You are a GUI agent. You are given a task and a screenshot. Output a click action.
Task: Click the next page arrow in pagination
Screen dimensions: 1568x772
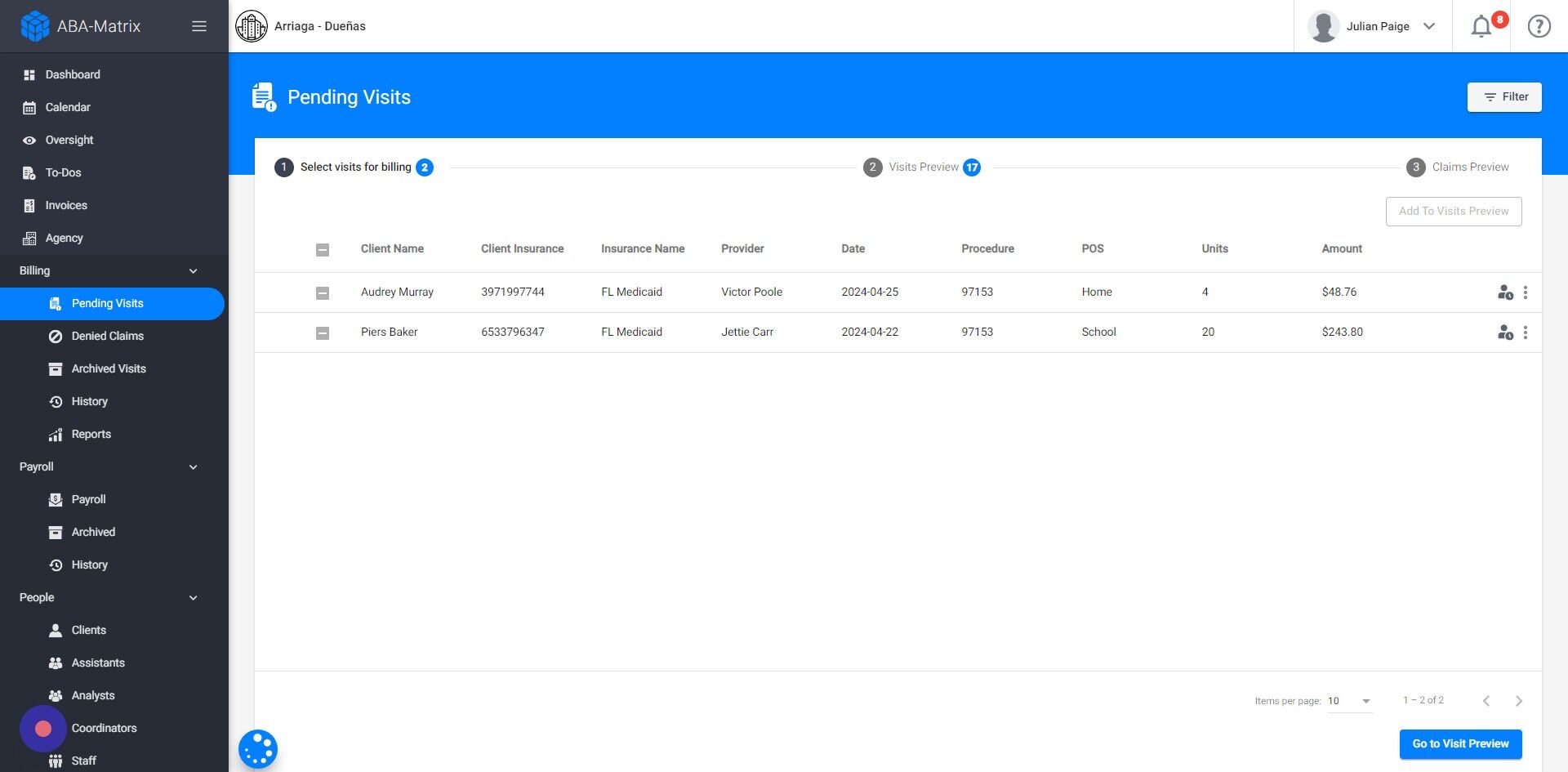[1519, 701]
